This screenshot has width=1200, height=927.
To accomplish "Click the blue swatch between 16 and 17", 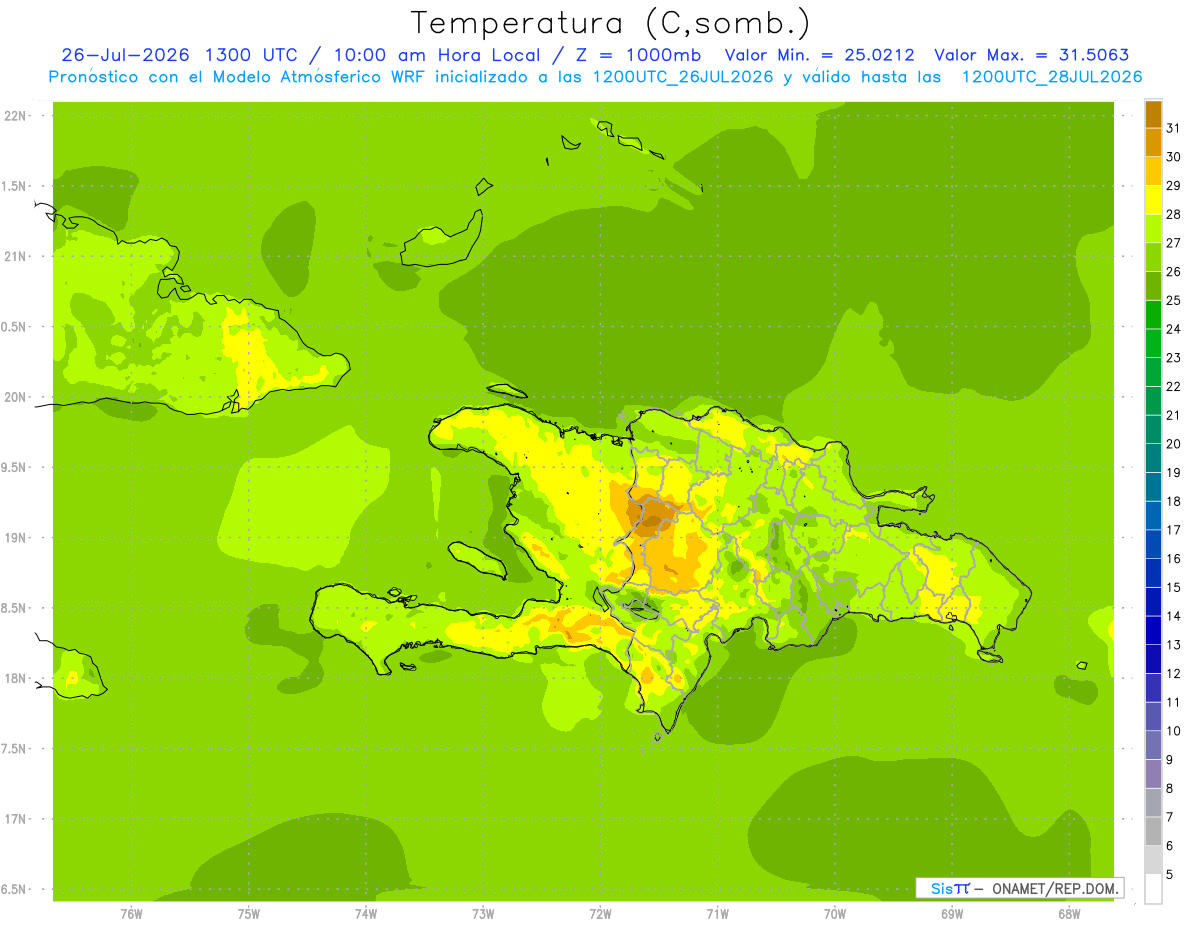I will coord(1153,544).
